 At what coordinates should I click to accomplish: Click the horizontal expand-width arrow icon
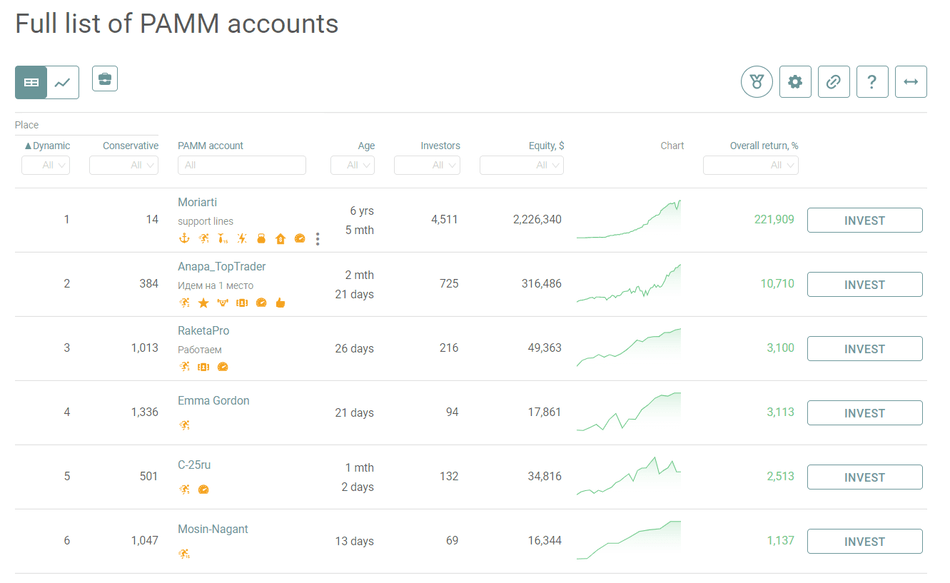click(x=910, y=82)
